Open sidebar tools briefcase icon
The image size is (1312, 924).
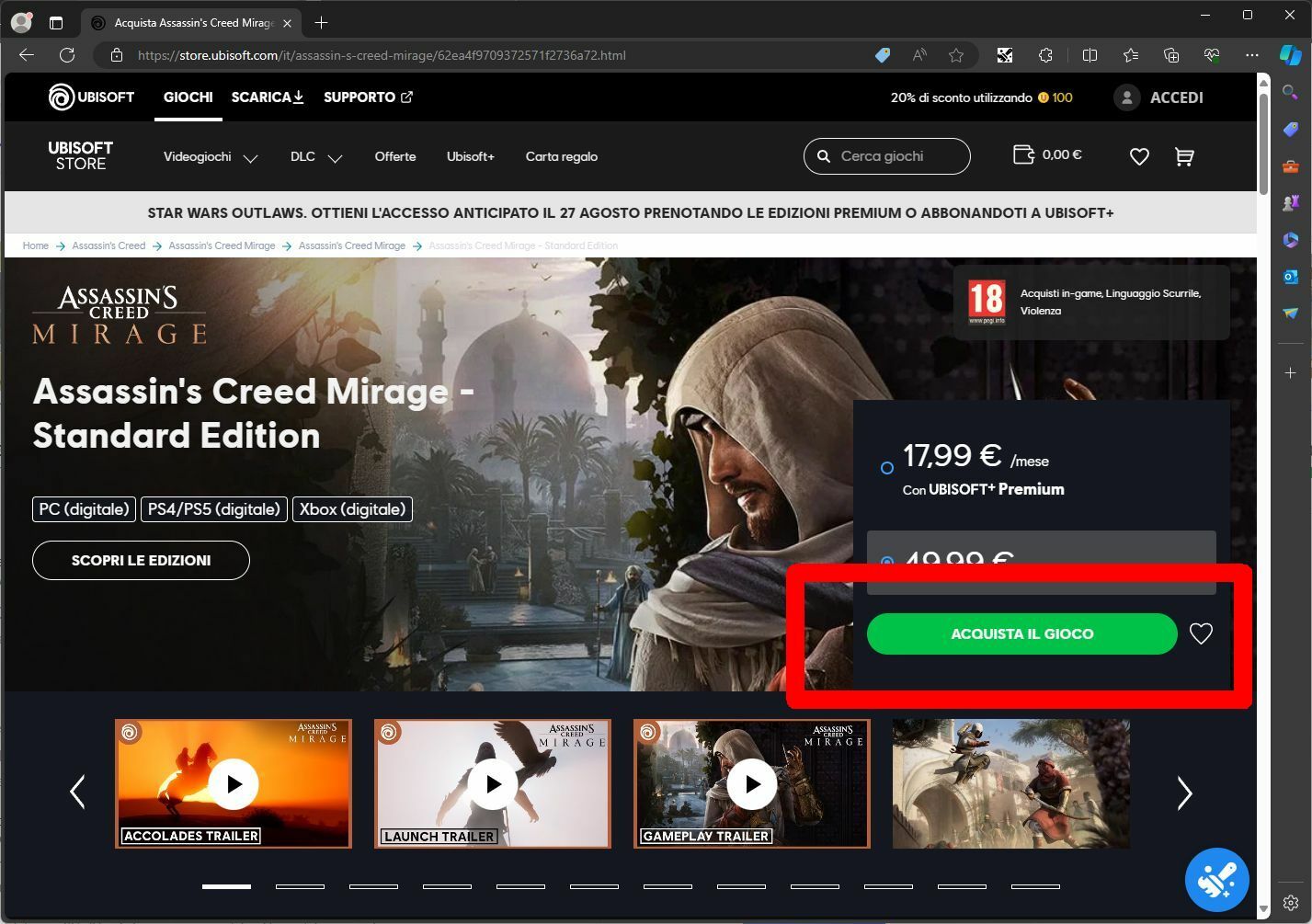tap(1291, 166)
